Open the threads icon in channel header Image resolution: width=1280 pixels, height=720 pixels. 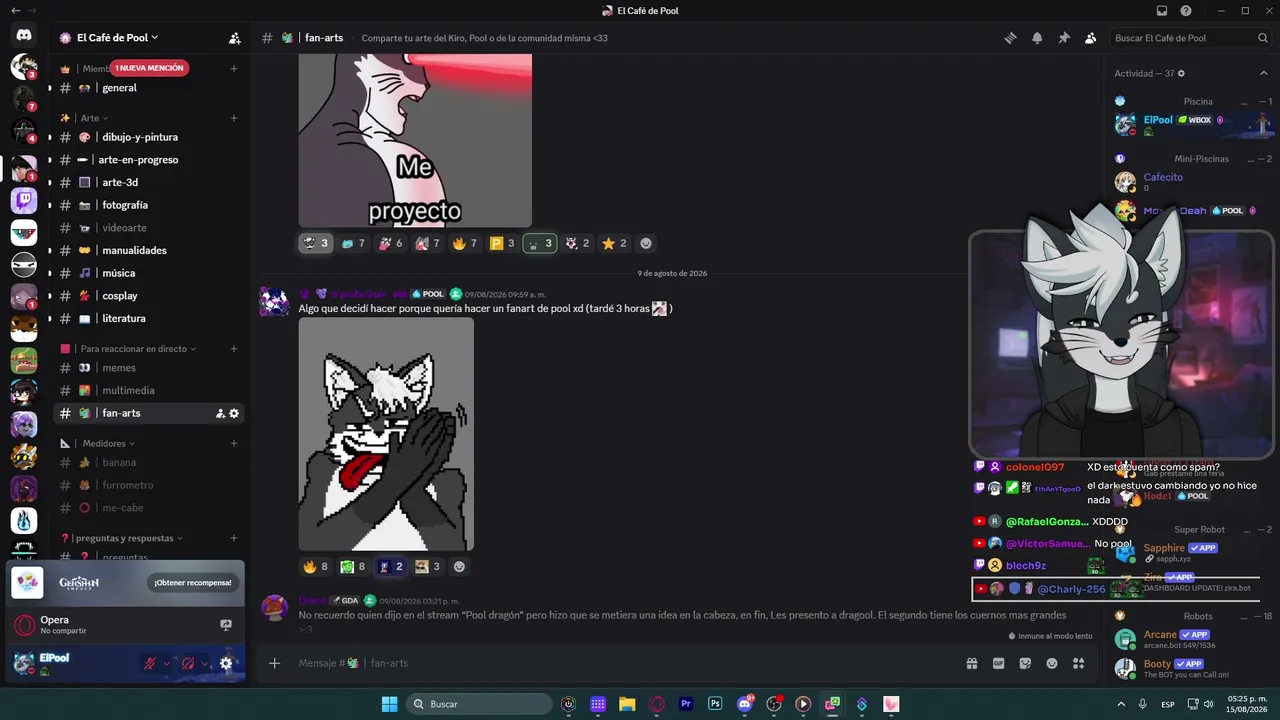click(x=1011, y=38)
